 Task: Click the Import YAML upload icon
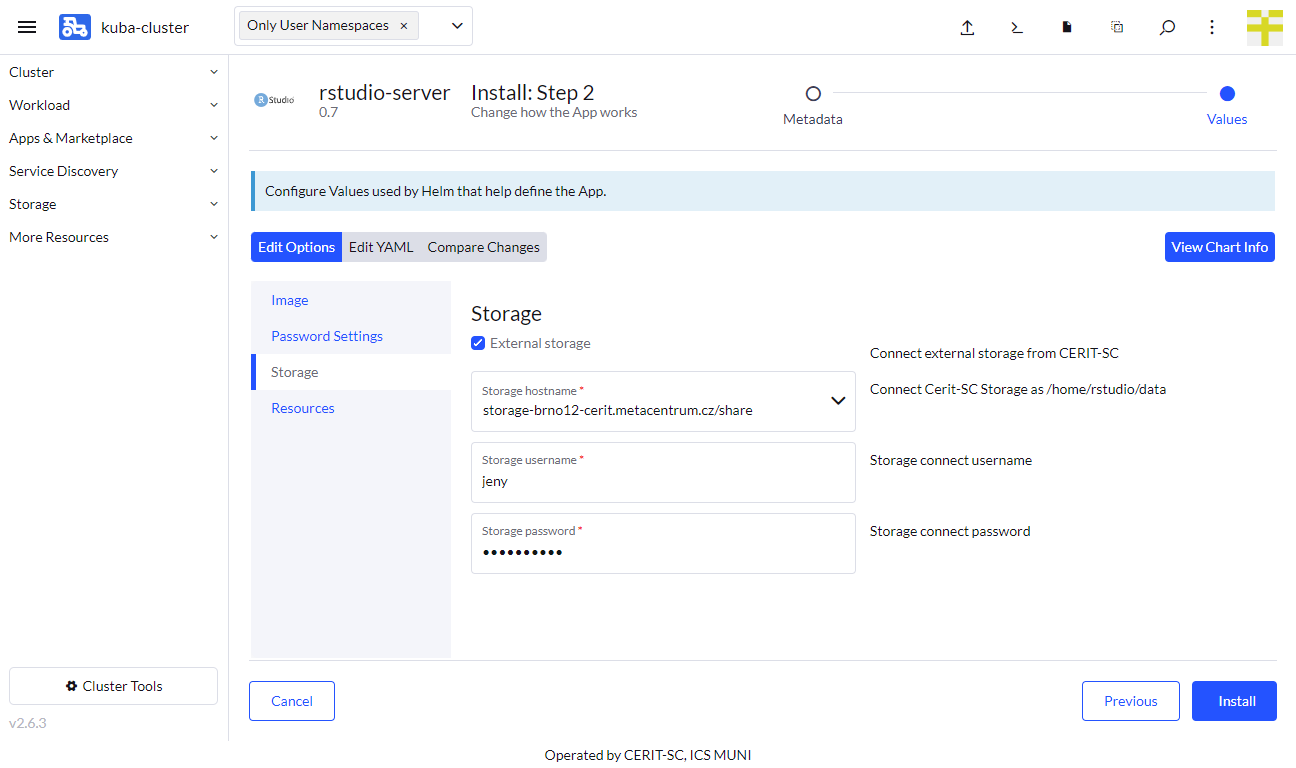coord(967,28)
